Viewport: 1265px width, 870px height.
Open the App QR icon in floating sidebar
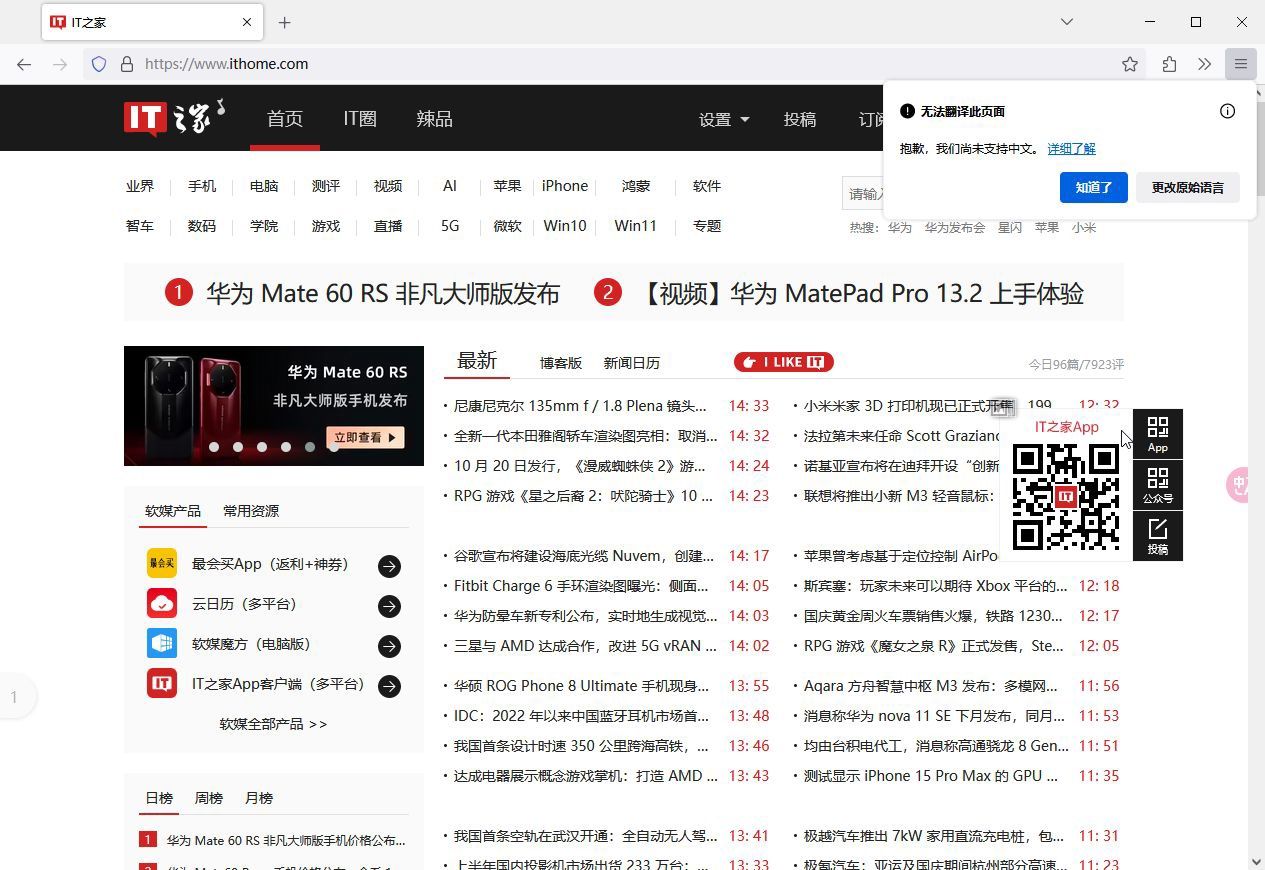(x=1158, y=434)
